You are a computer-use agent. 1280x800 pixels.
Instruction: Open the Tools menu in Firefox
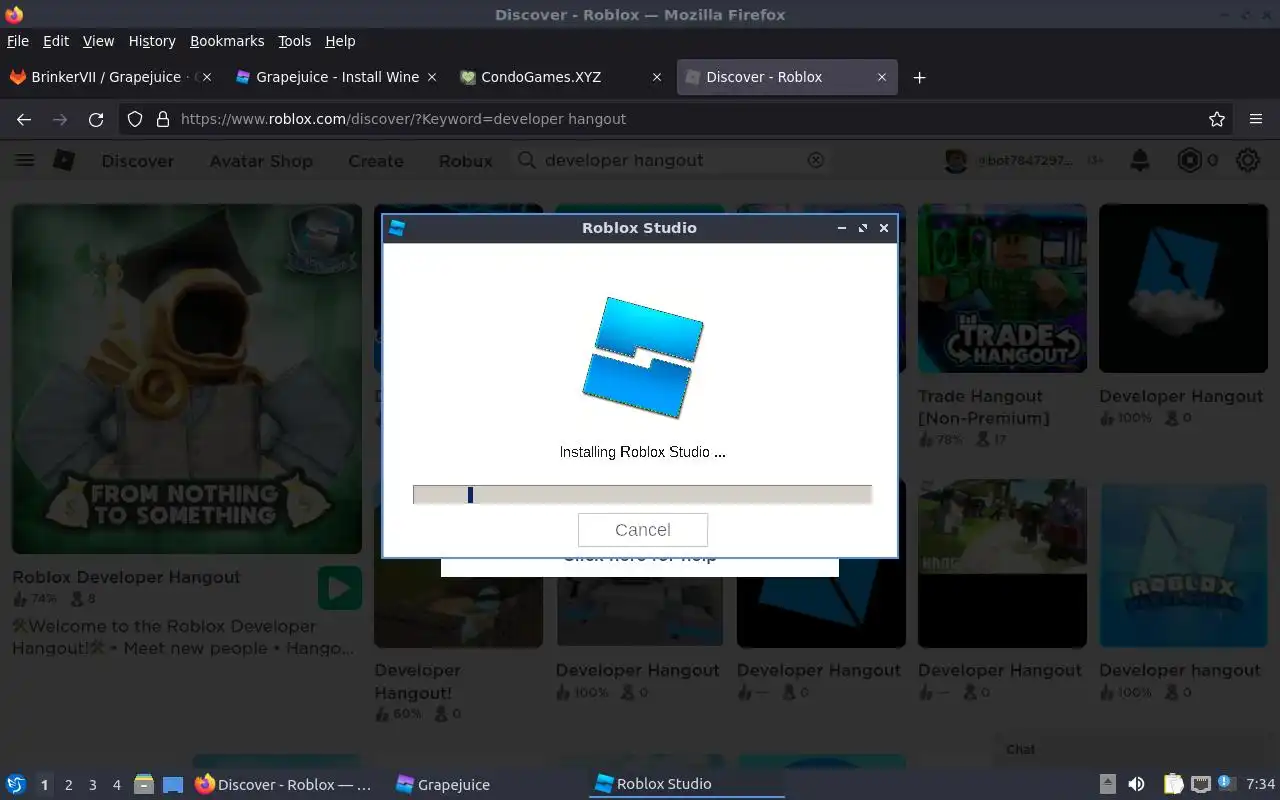pos(294,41)
